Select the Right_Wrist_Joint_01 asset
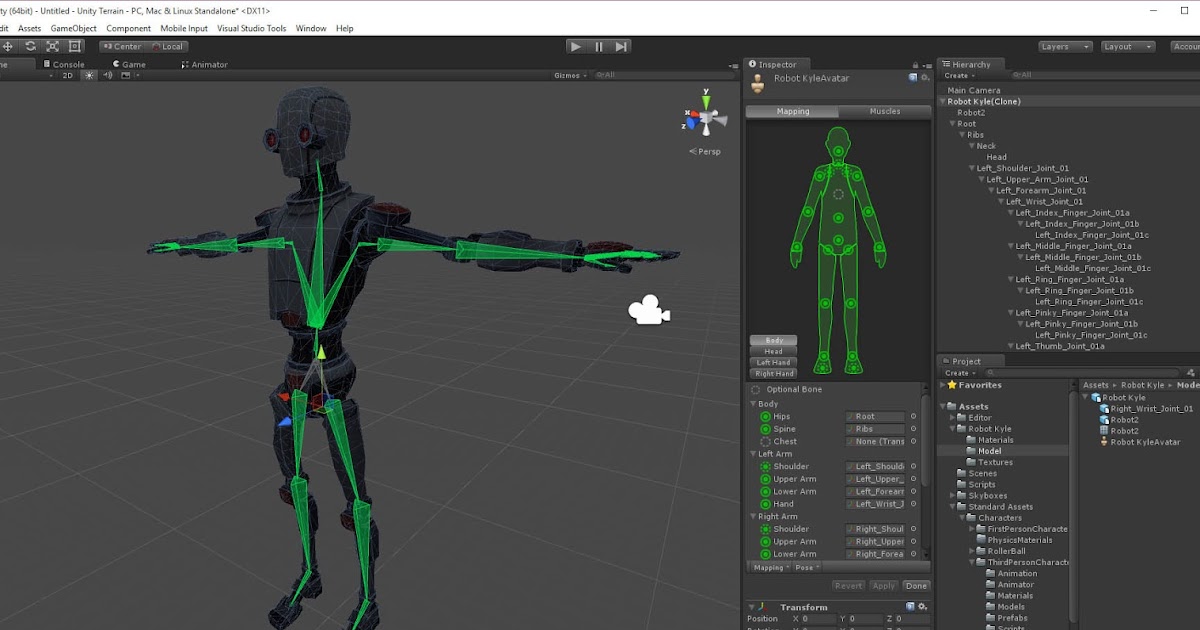 tap(1145, 408)
